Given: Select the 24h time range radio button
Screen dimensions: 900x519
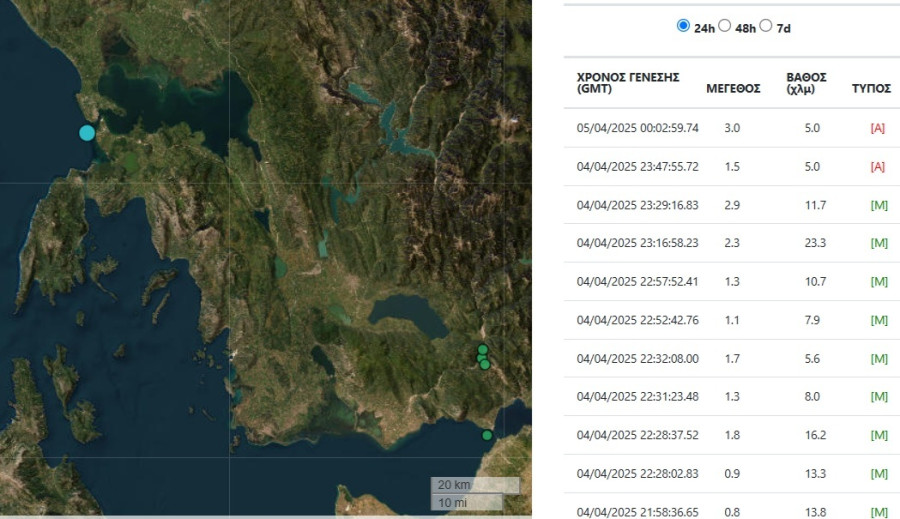Looking at the screenshot, I should coord(683,26).
